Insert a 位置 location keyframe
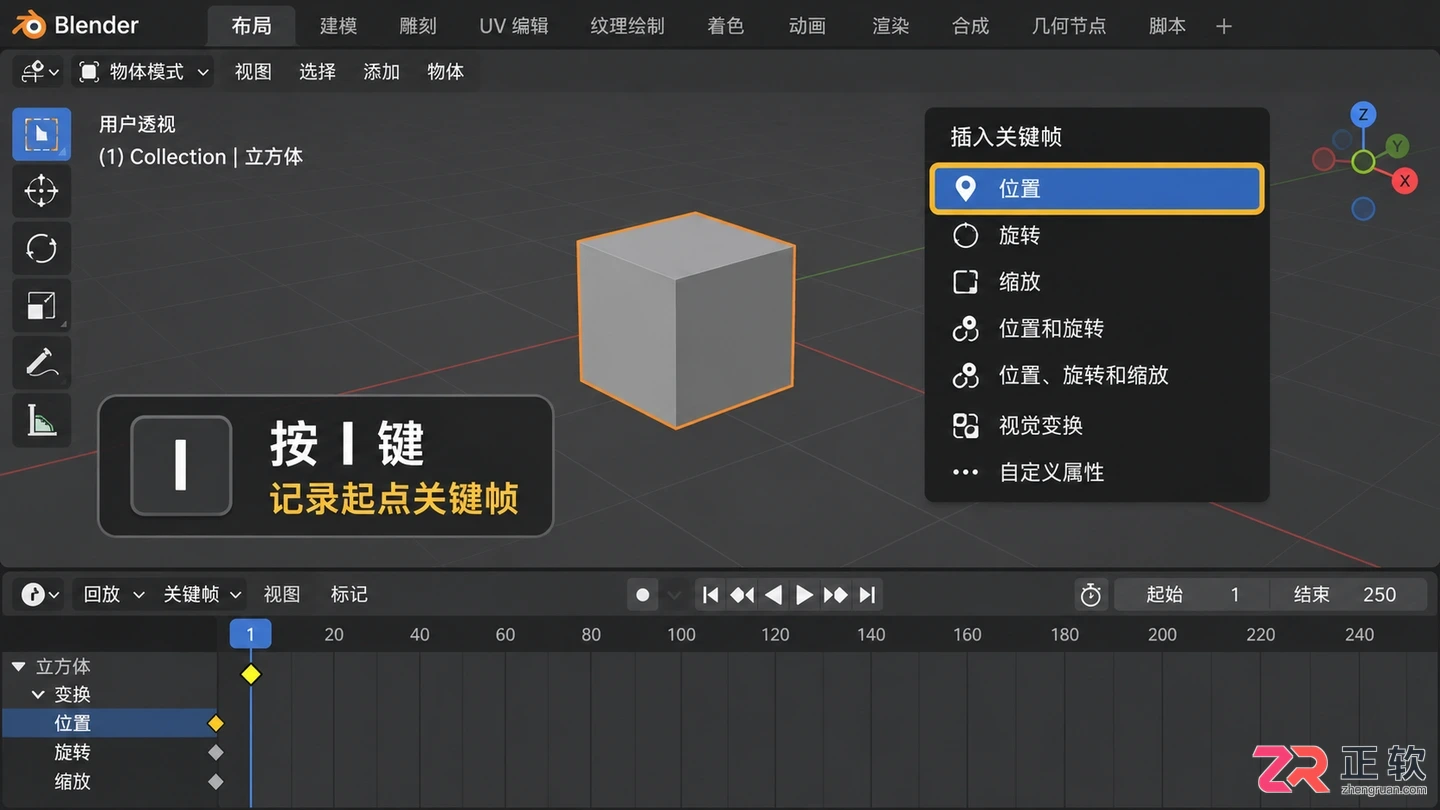Image resolution: width=1440 pixels, height=810 pixels. pos(1097,189)
